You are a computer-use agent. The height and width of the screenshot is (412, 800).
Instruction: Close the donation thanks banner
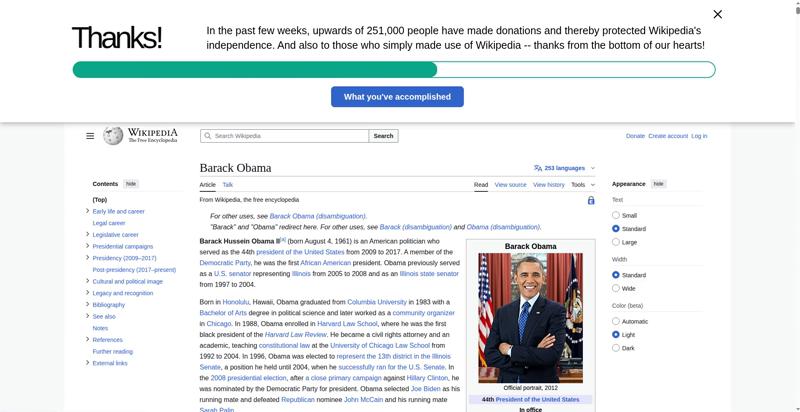coord(717,14)
